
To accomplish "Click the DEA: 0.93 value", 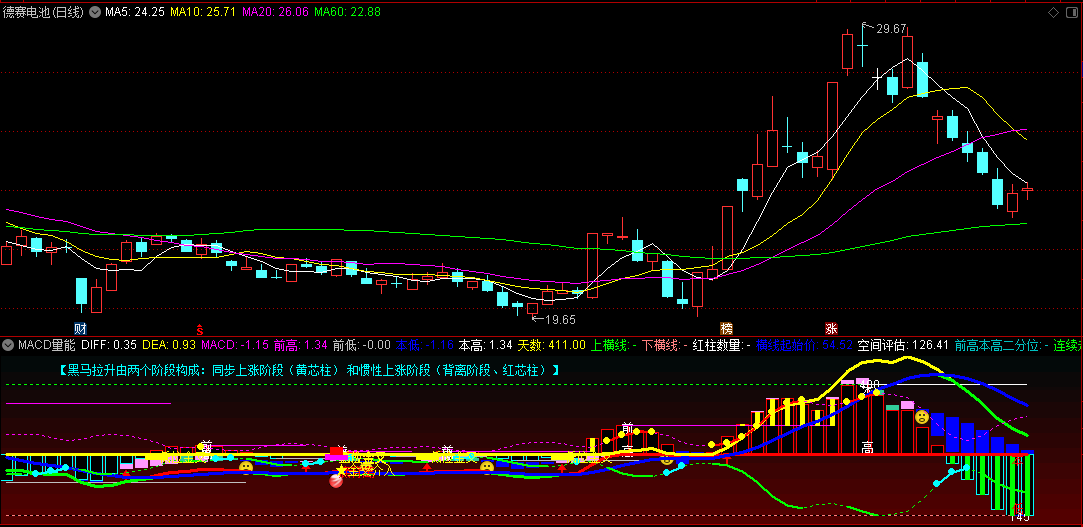I will coord(169,345).
